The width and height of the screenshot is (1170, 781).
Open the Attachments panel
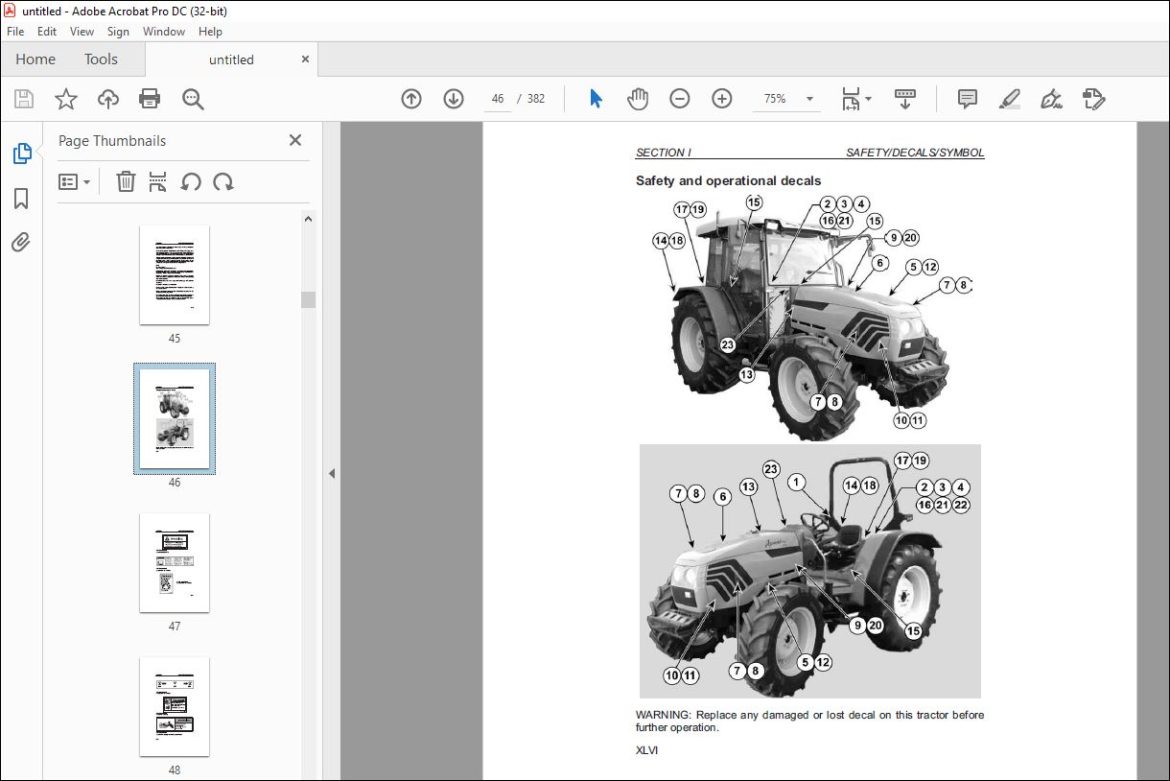click(x=22, y=242)
